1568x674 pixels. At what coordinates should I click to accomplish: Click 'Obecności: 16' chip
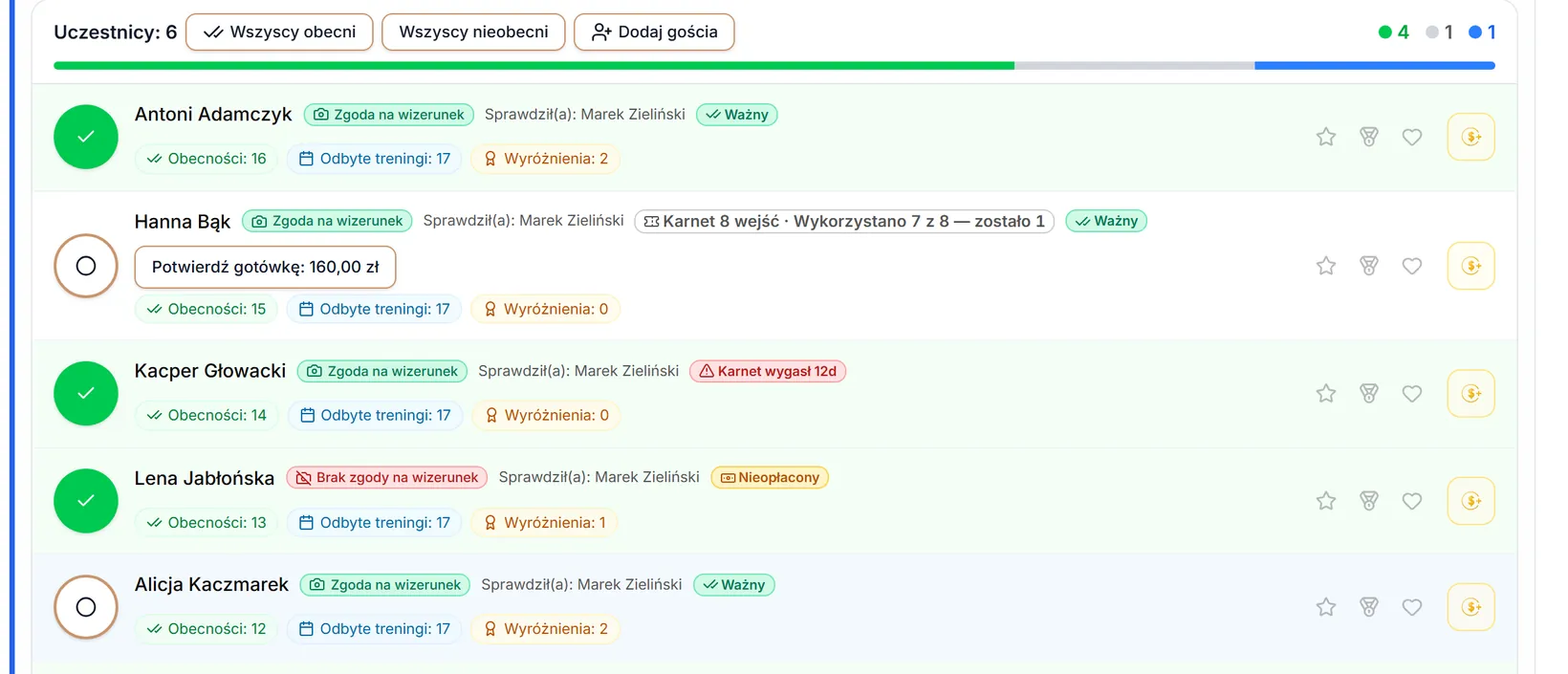tap(207, 159)
